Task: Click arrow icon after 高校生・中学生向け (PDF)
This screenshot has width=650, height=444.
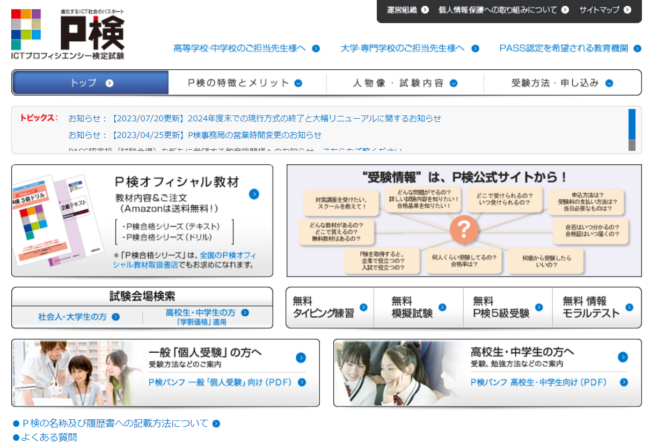Action: [x=623, y=382]
